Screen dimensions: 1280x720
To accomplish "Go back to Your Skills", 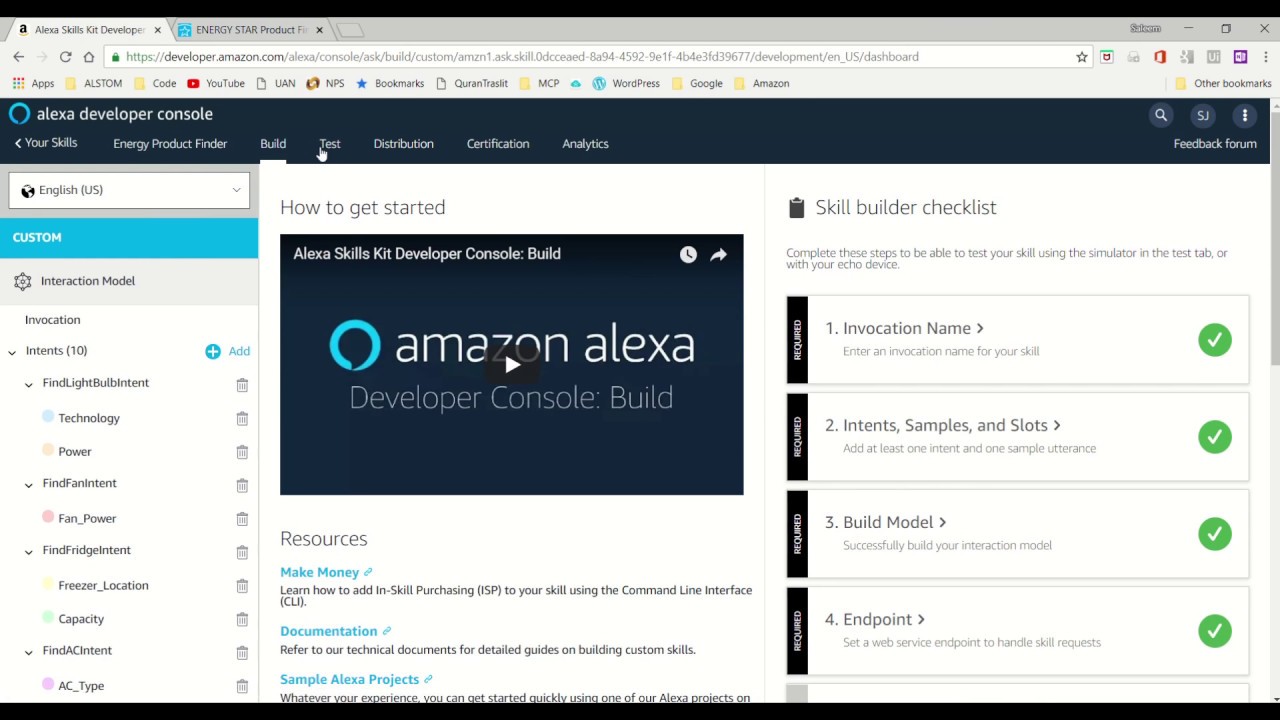I will click(x=46, y=143).
